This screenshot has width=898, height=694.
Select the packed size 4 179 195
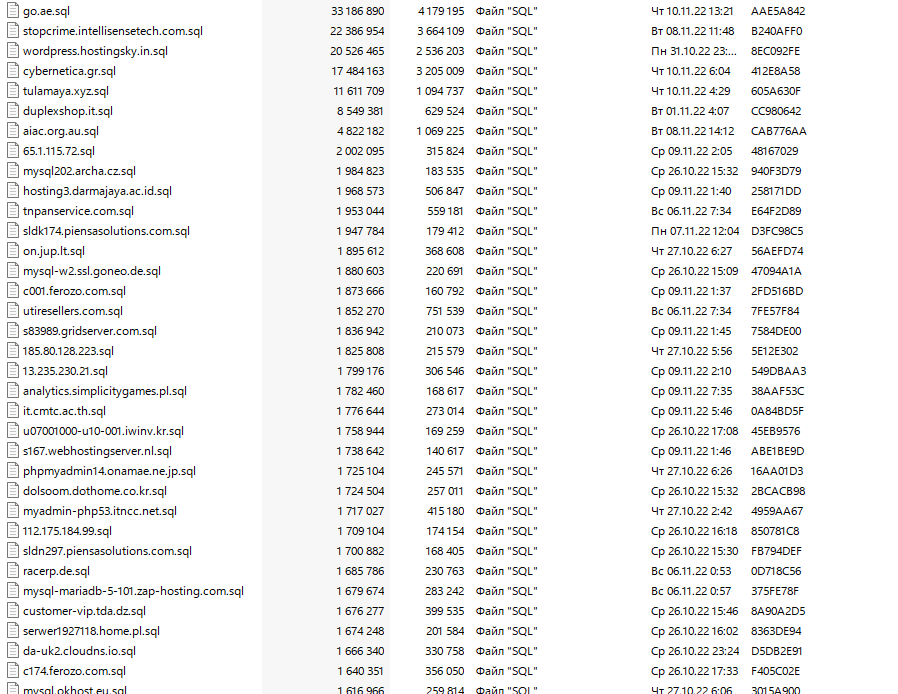pos(441,11)
